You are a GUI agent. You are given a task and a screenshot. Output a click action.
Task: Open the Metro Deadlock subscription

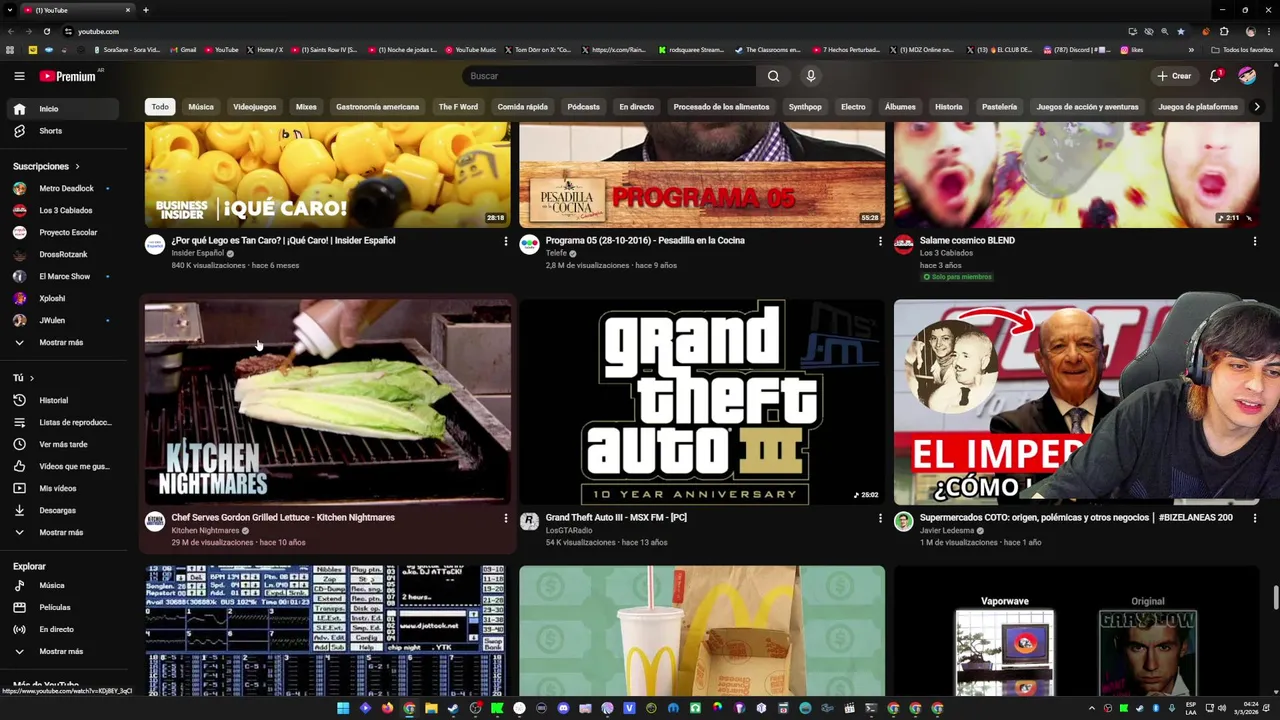65,188
